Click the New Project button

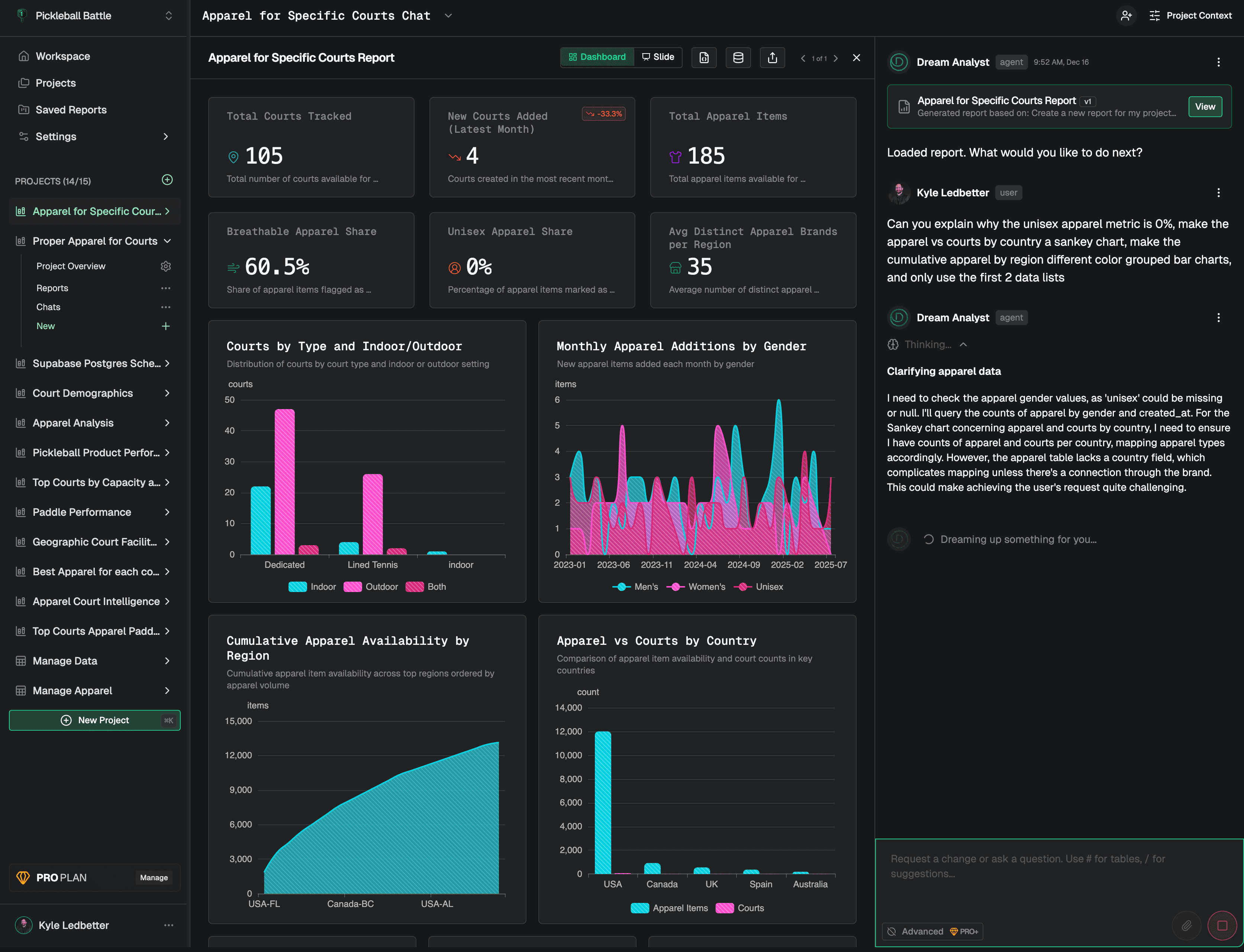tap(94, 720)
